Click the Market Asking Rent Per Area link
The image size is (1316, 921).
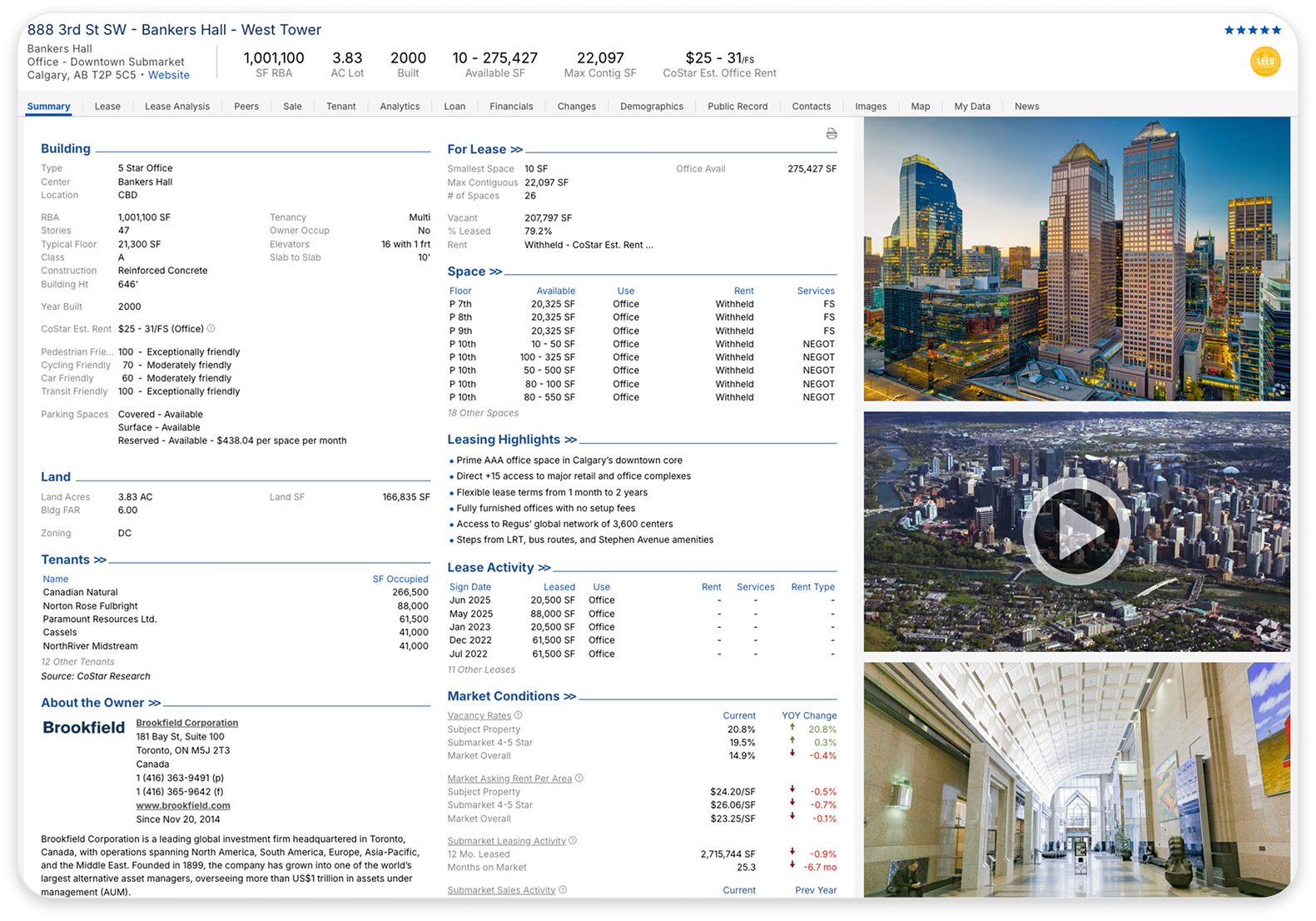[509, 779]
